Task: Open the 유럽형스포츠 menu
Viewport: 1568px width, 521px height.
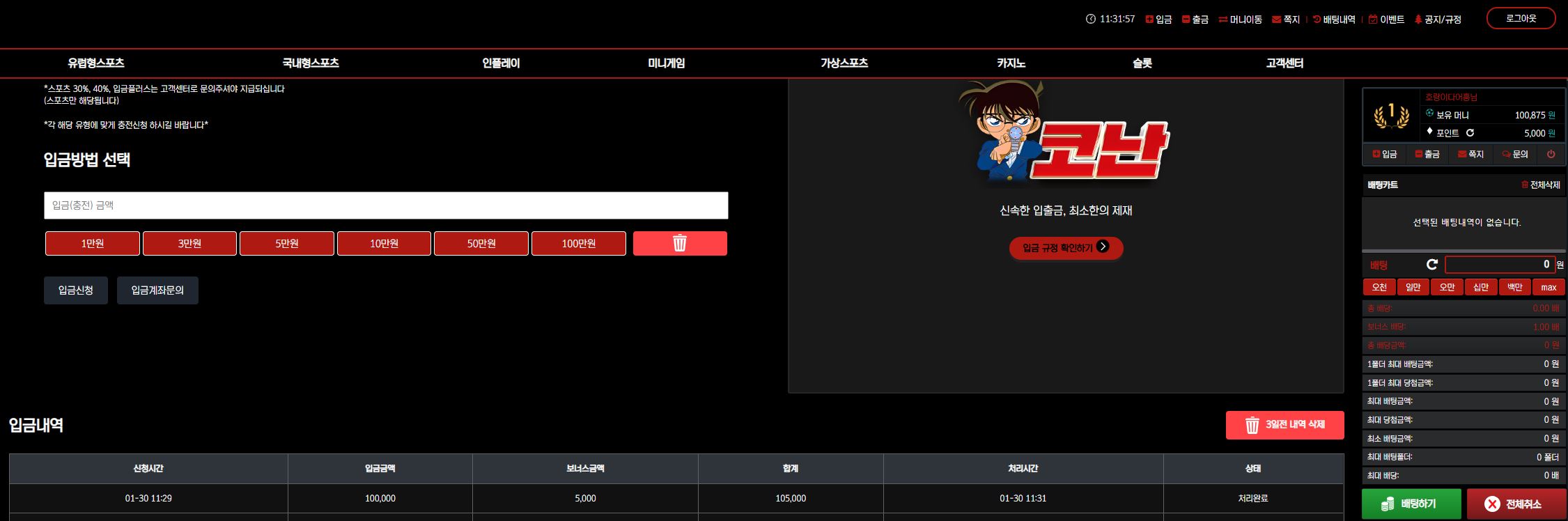Action: pyautogui.click(x=96, y=63)
